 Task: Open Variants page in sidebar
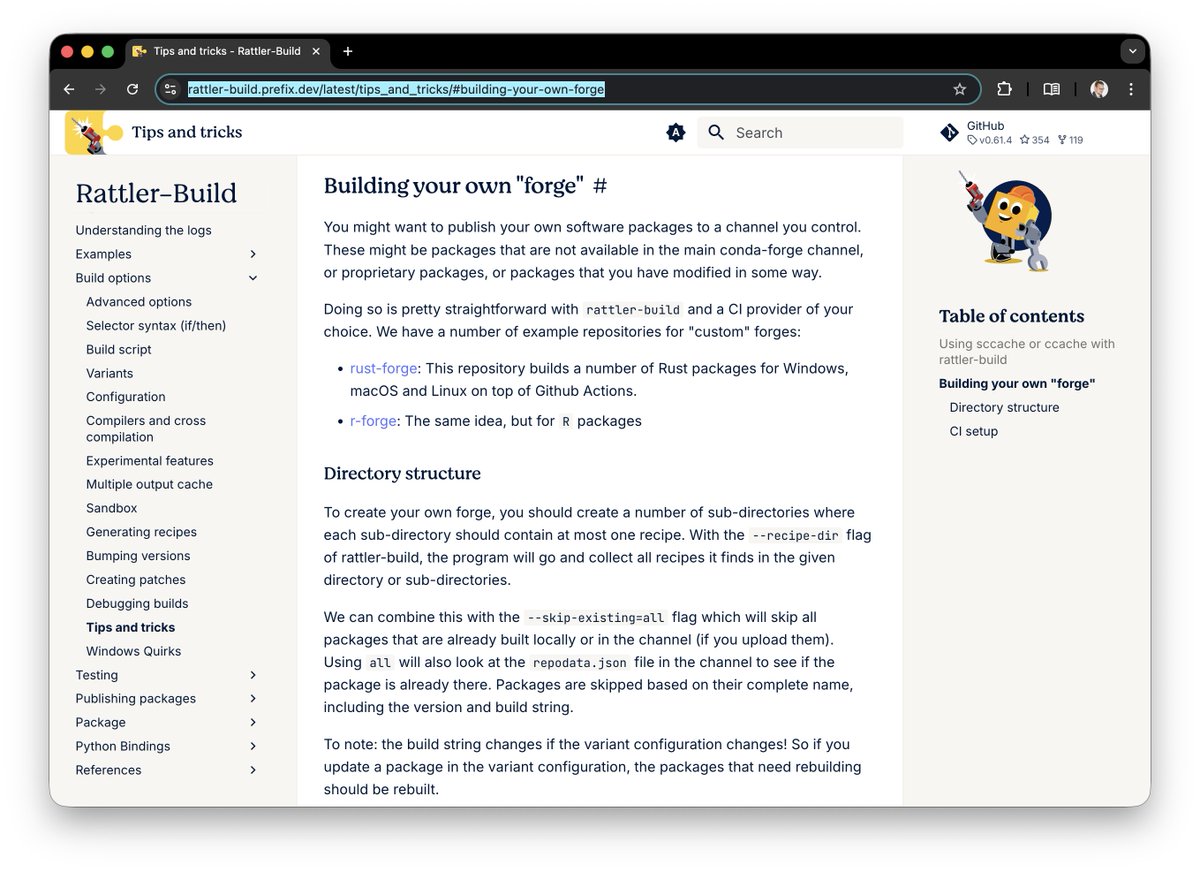coord(110,373)
